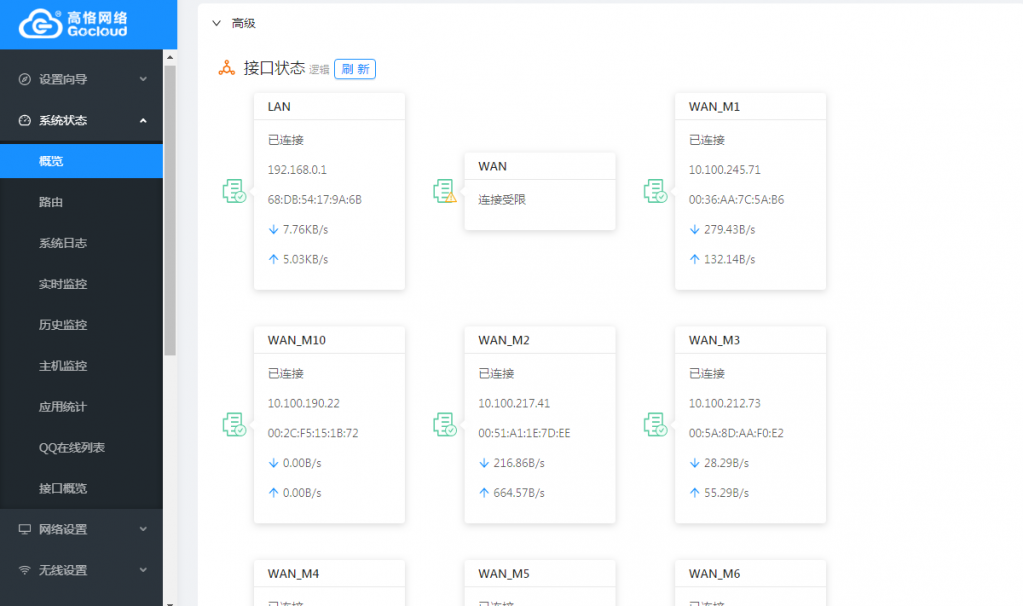Click the WAN_M5 card title

[x=504, y=574]
